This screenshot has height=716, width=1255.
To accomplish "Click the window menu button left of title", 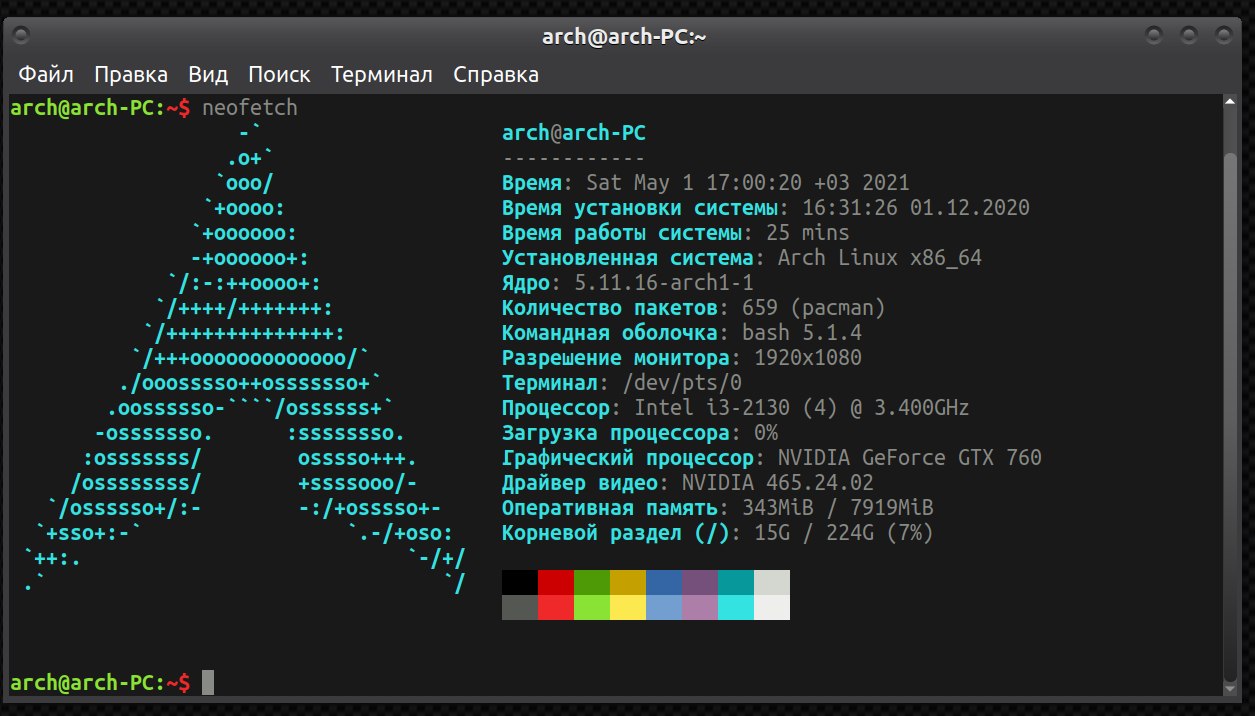I will pos(22,36).
